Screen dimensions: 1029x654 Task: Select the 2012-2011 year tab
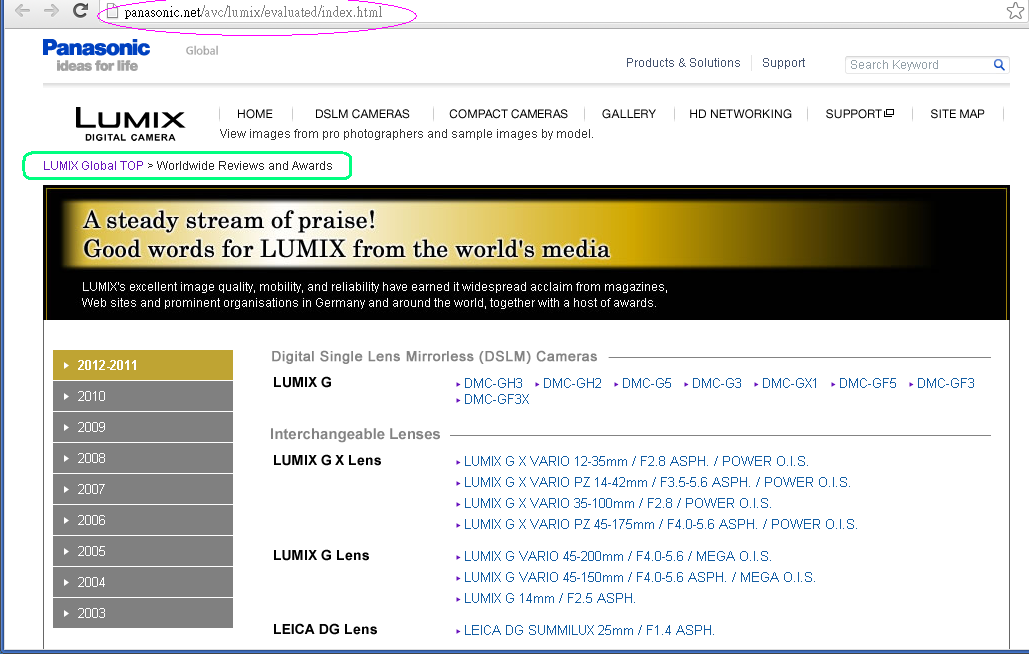click(143, 365)
